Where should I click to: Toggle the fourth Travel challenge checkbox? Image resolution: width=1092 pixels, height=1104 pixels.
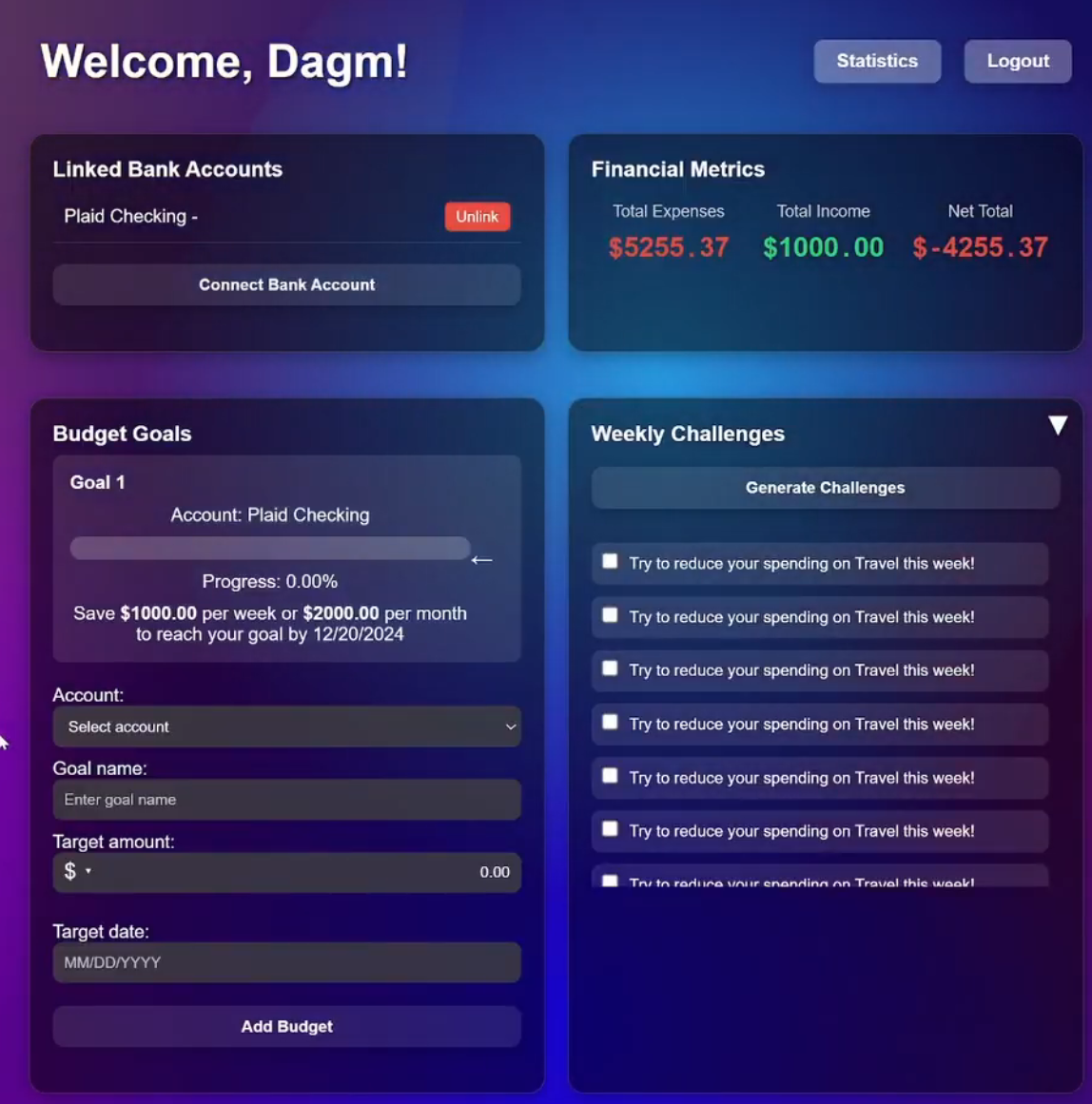coord(610,723)
